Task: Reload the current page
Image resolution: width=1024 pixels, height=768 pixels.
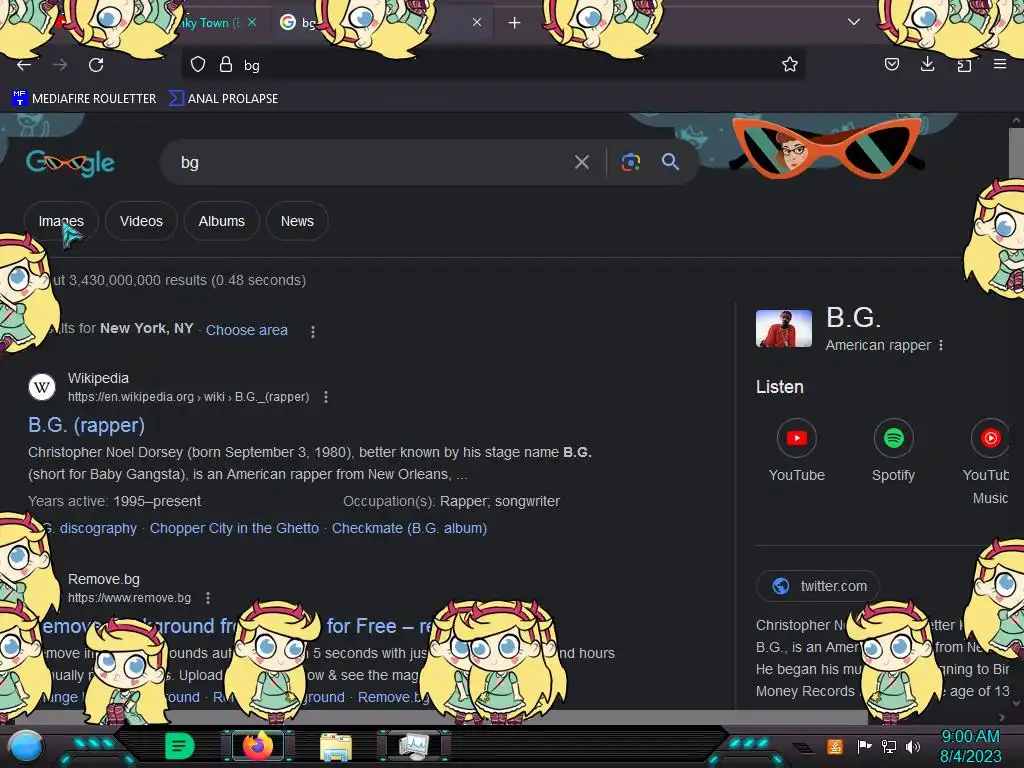Action: point(96,65)
